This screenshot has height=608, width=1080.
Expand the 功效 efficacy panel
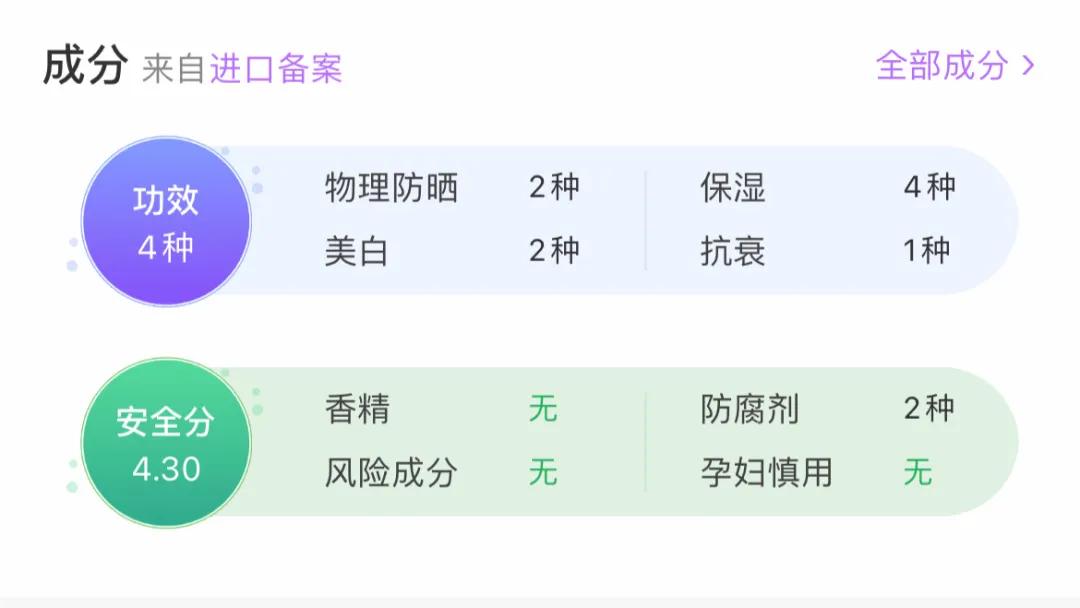(x=600, y=219)
